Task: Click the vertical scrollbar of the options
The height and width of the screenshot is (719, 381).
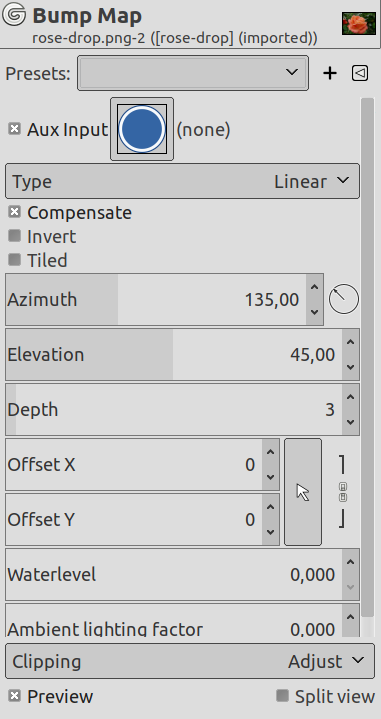Action: coord(367,358)
